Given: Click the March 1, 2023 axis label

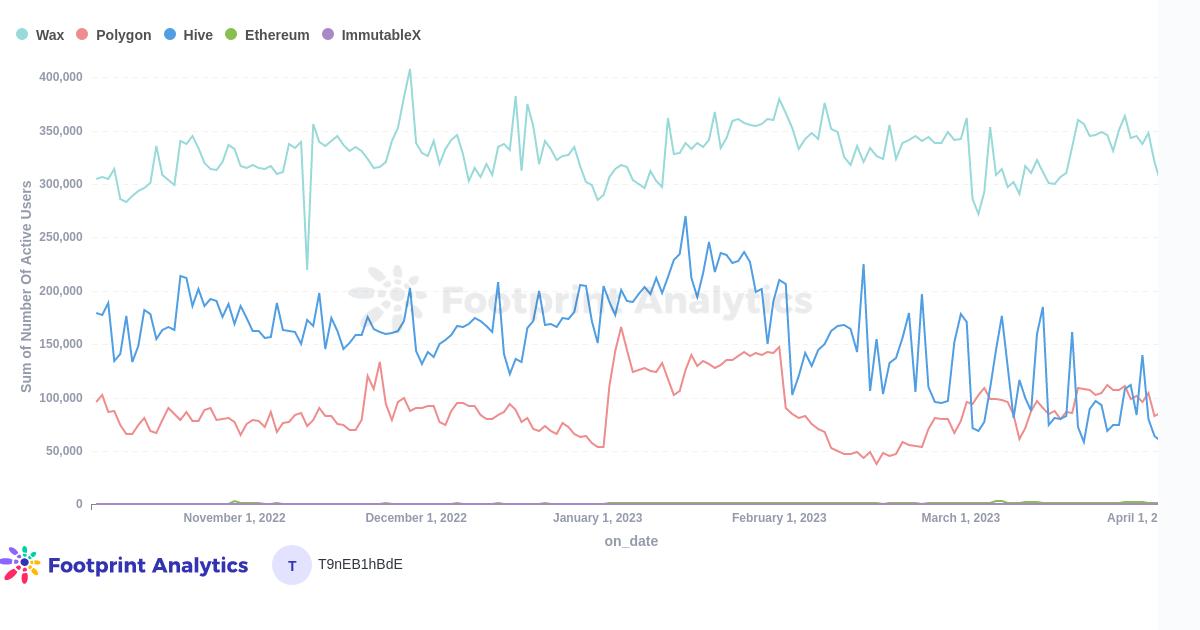Looking at the screenshot, I should (x=960, y=518).
